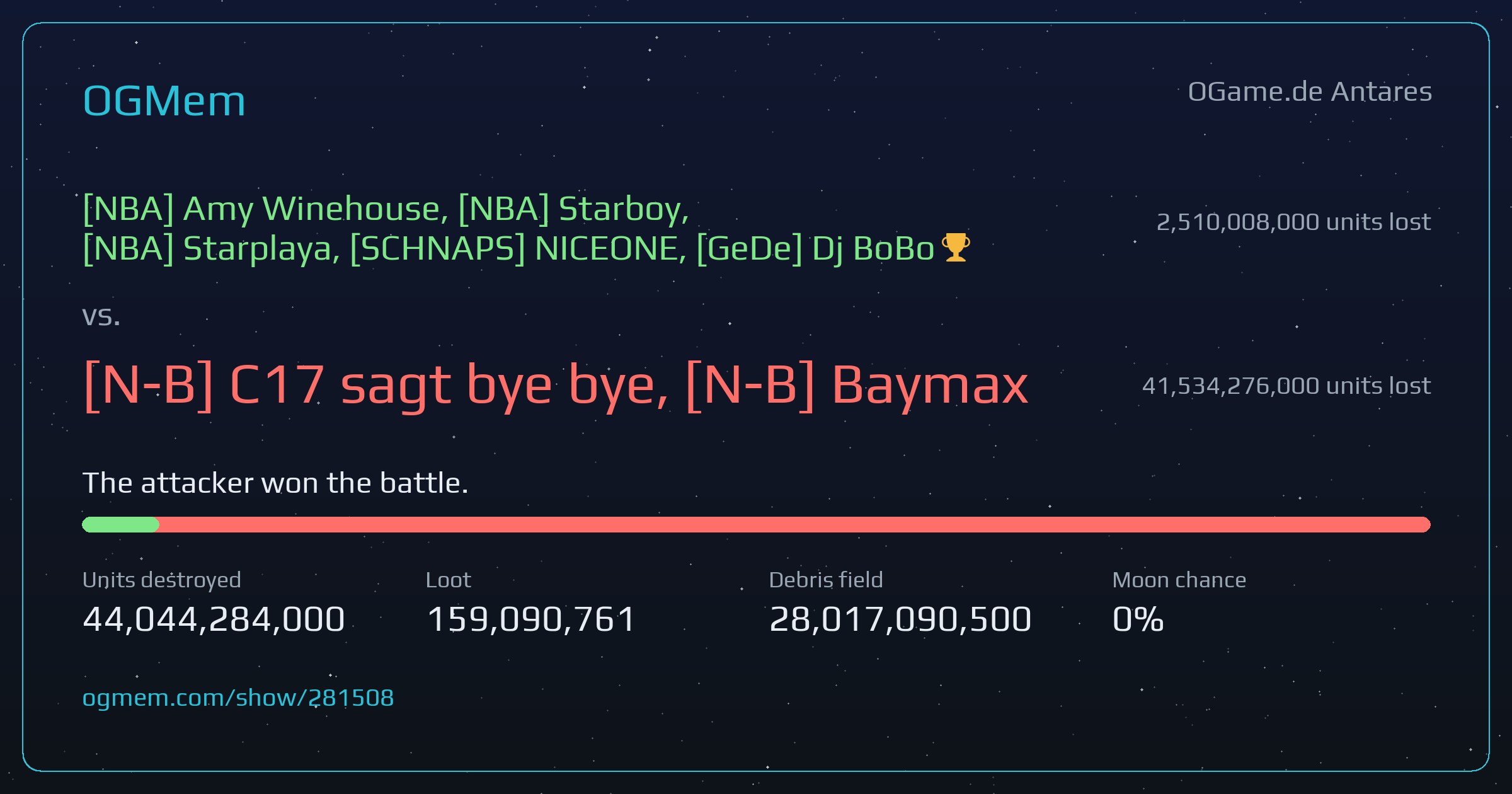
Task: Click the defender names in red
Action: click(555, 385)
